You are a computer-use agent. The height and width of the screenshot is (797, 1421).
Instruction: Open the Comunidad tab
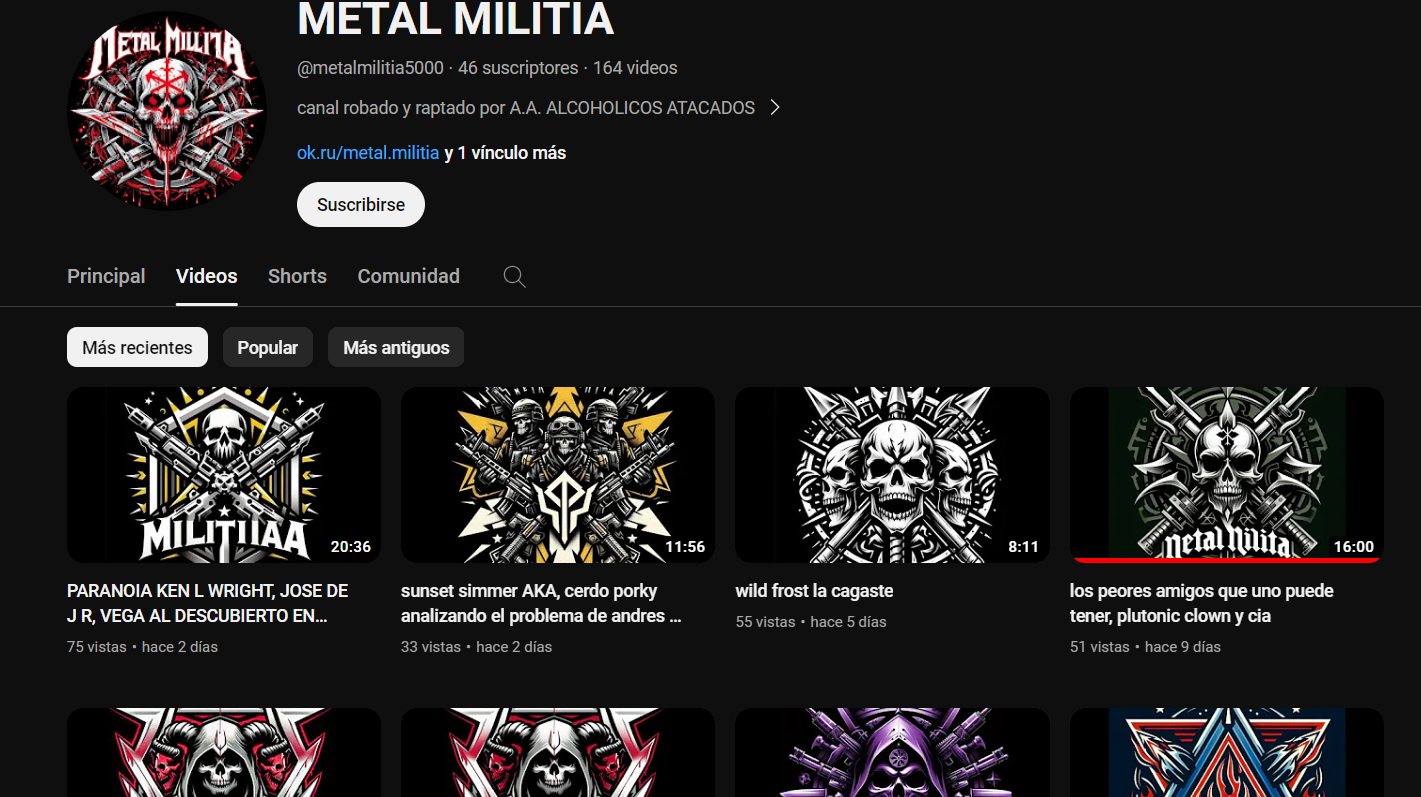tap(409, 276)
